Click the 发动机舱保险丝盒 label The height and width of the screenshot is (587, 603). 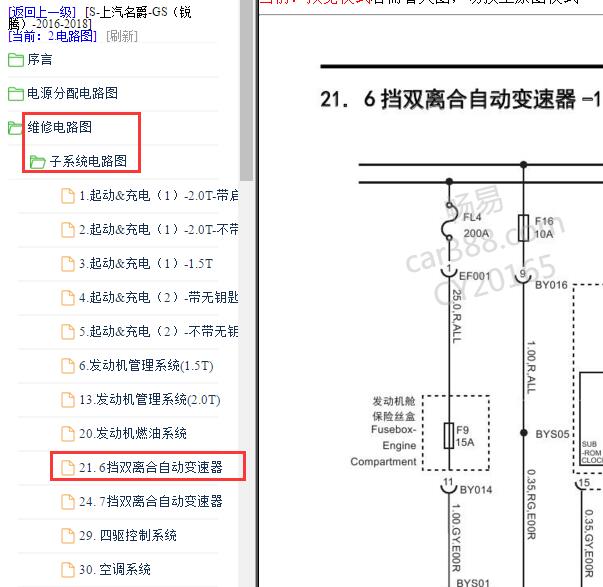pos(394,409)
